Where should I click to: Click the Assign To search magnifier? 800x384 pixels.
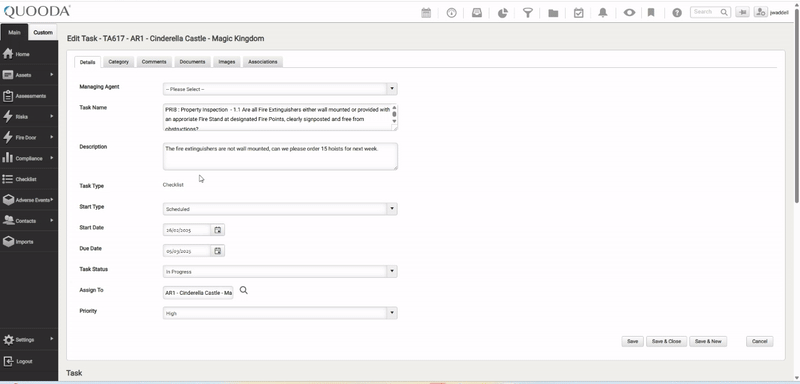tap(244, 290)
